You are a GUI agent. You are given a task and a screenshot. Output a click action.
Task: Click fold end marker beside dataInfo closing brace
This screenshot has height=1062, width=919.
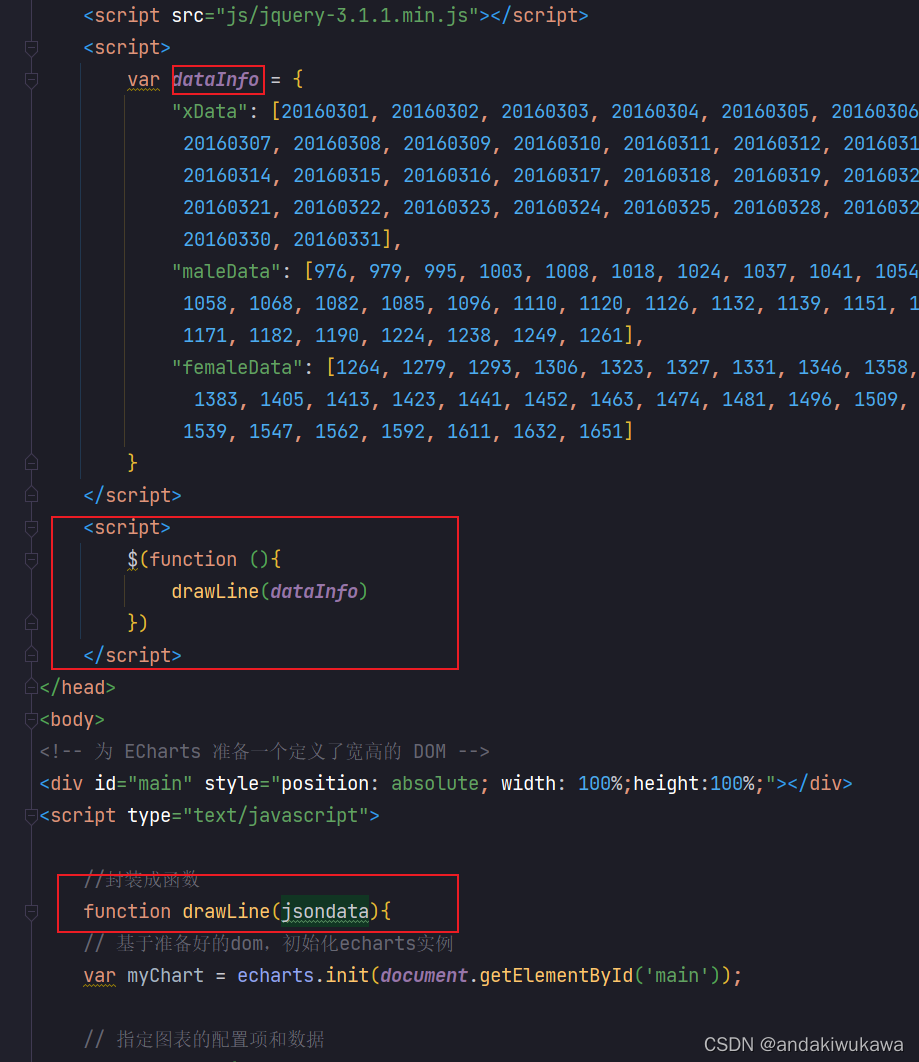pyautogui.click(x=31, y=463)
